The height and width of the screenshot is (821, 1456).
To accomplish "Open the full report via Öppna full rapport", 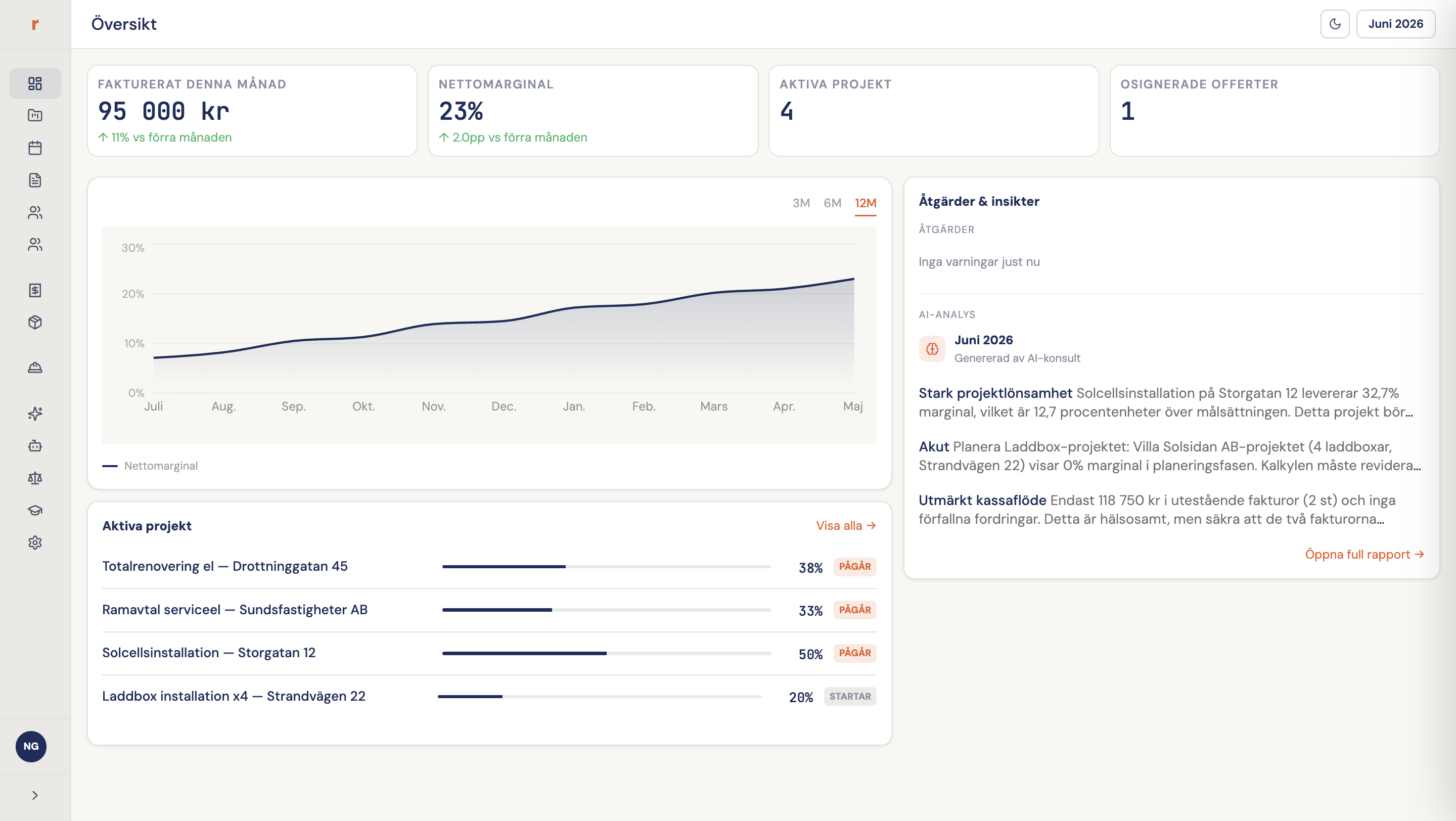I will tap(1364, 554).
